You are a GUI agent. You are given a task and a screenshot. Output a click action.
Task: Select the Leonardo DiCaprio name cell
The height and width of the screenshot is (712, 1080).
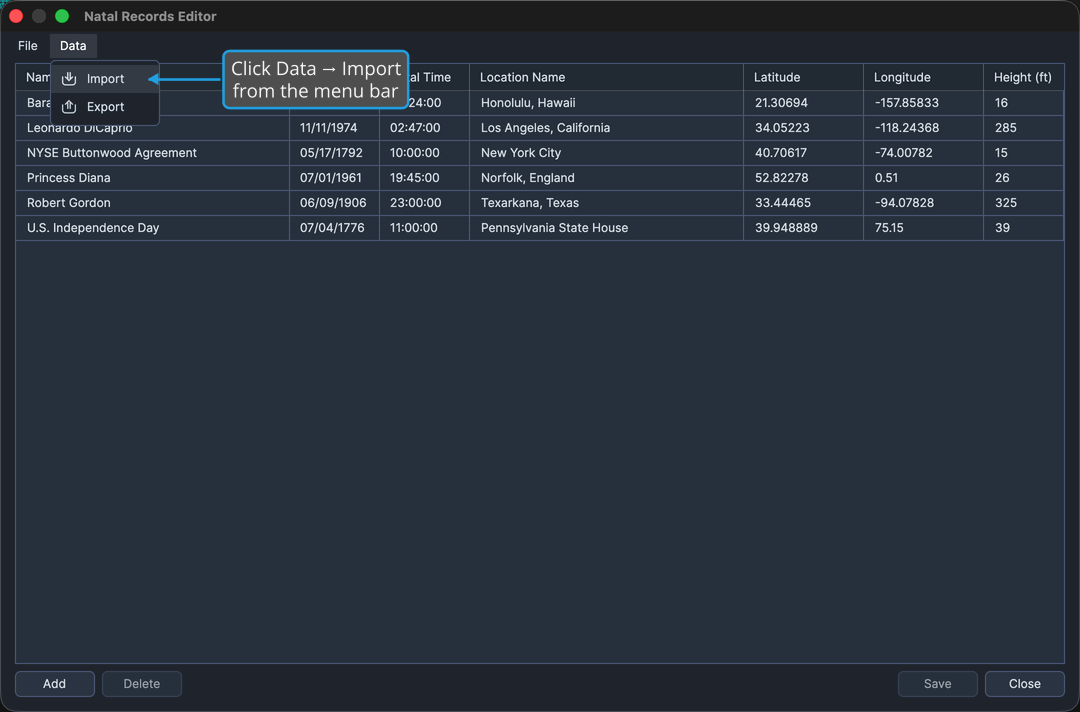(x=152, y=128)
